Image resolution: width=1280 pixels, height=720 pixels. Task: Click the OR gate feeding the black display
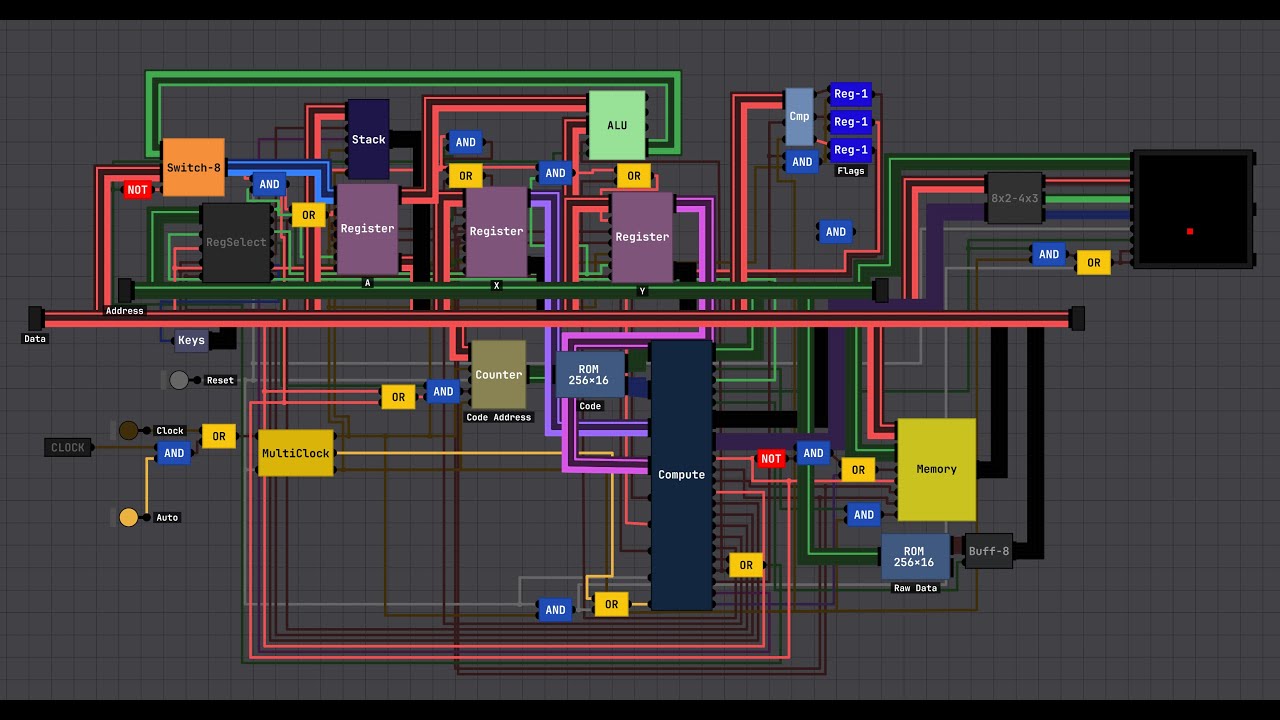(x=1093, y=263)
